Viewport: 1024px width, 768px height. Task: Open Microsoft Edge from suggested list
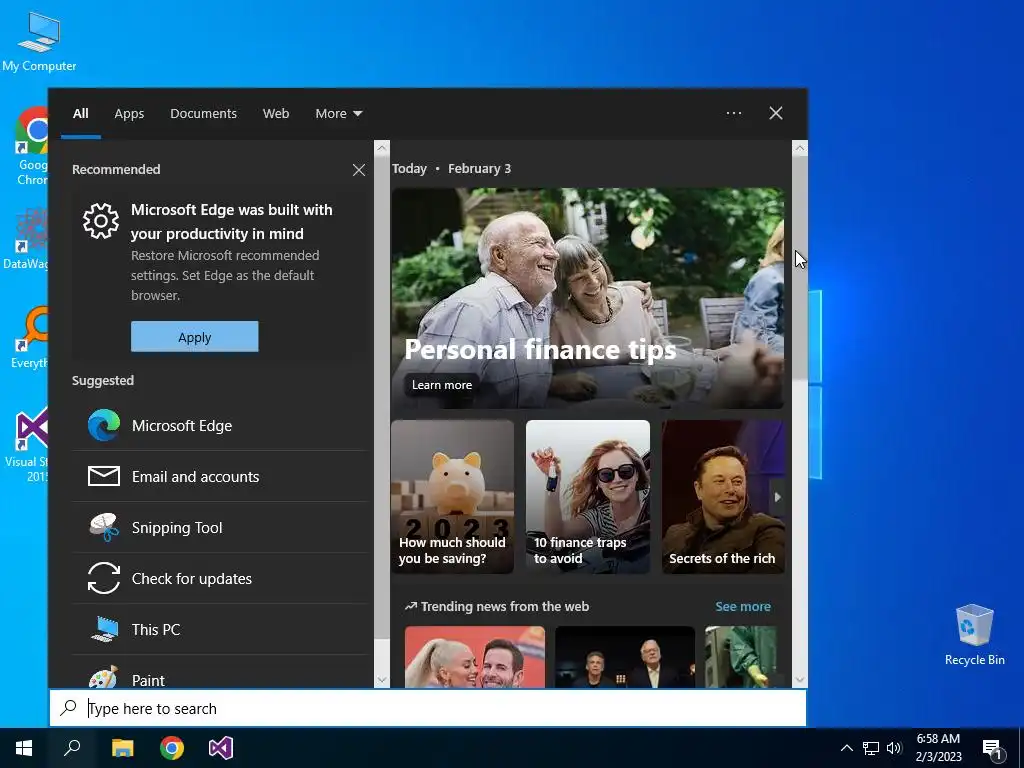pyautogui.click(x=220, y=426)
